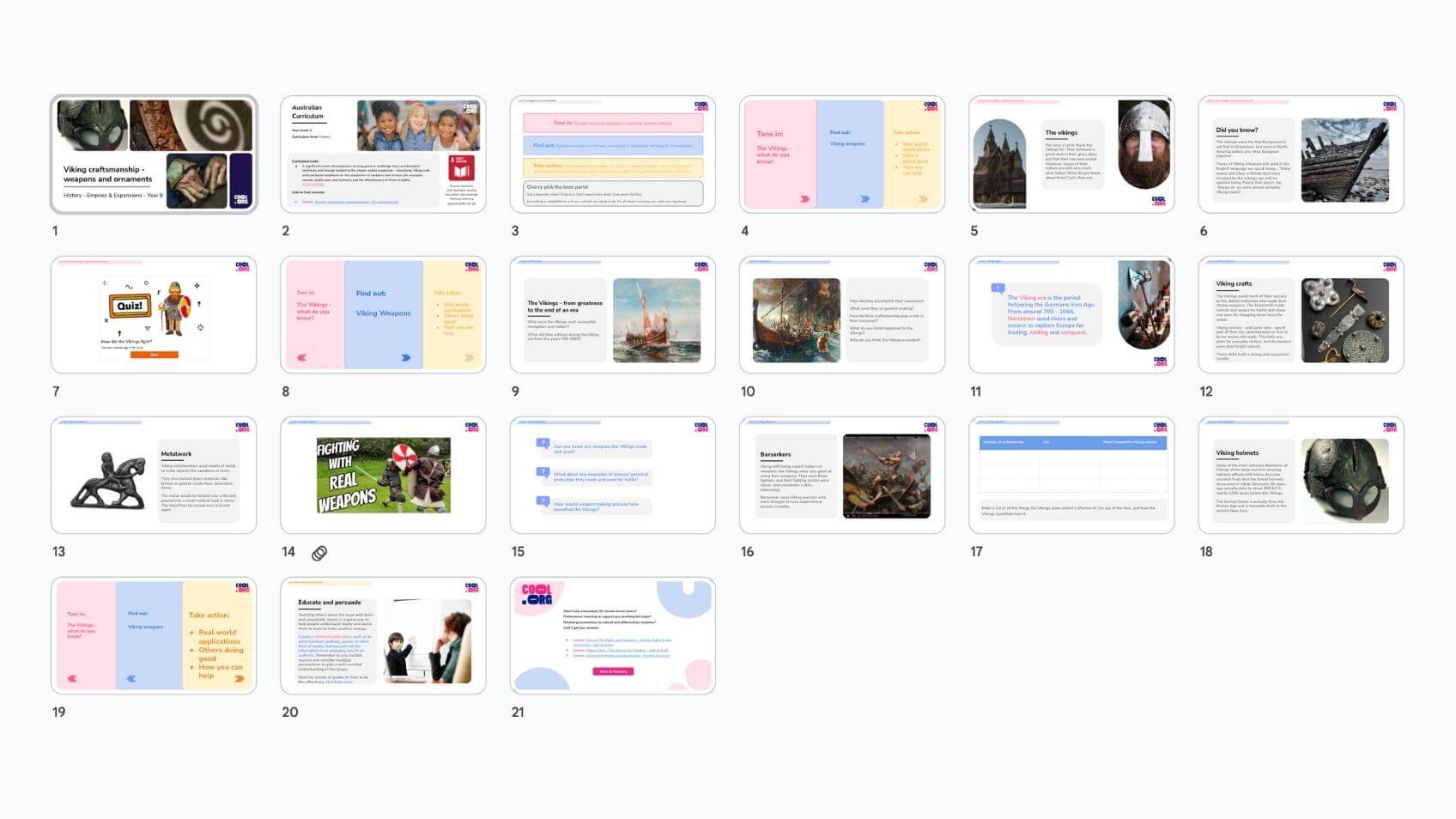Select slide 3 with Cherry pick box
The image size is (1456, 819).
pos(612,155)
